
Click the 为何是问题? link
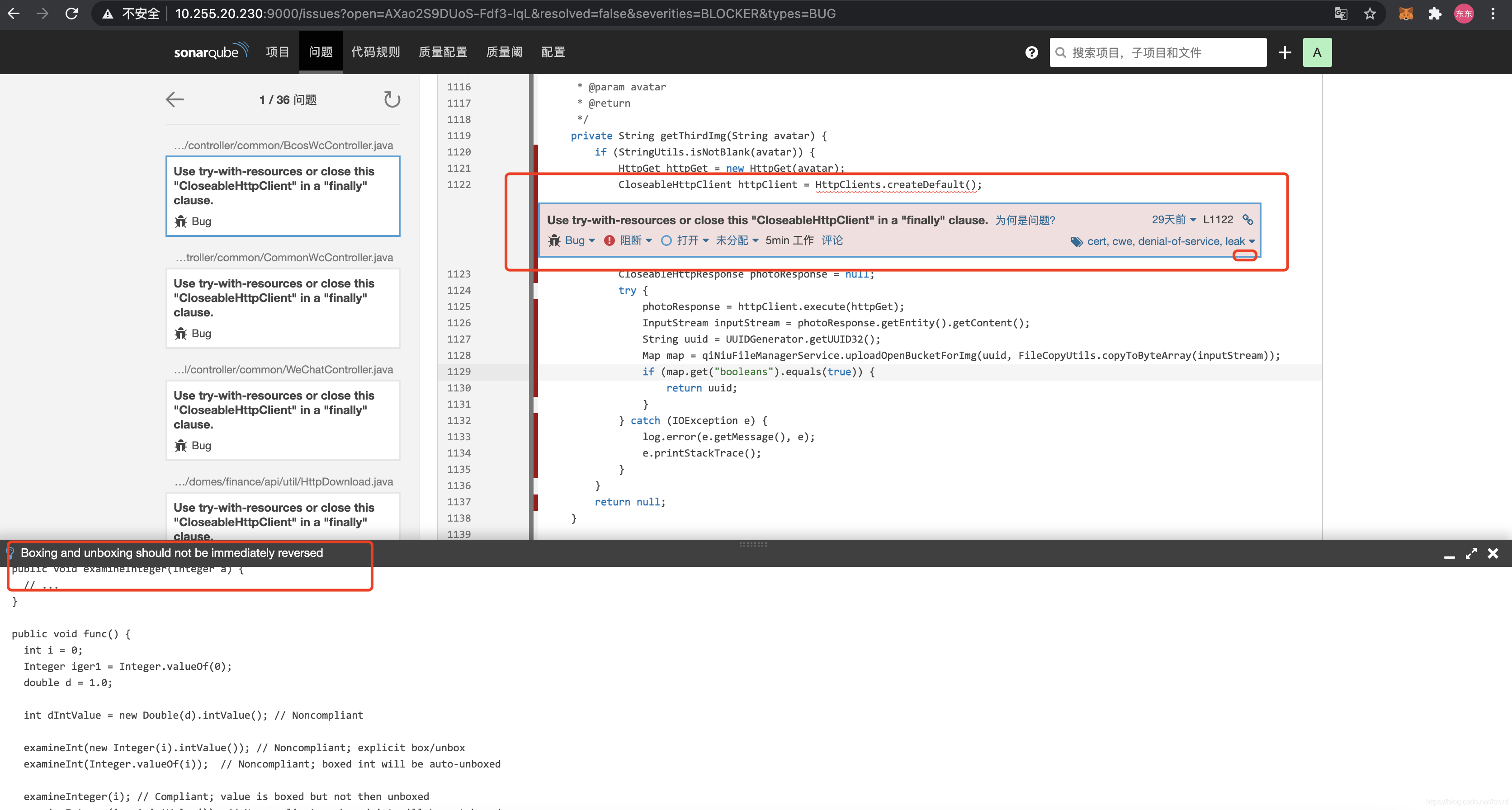pos(1025,220)
